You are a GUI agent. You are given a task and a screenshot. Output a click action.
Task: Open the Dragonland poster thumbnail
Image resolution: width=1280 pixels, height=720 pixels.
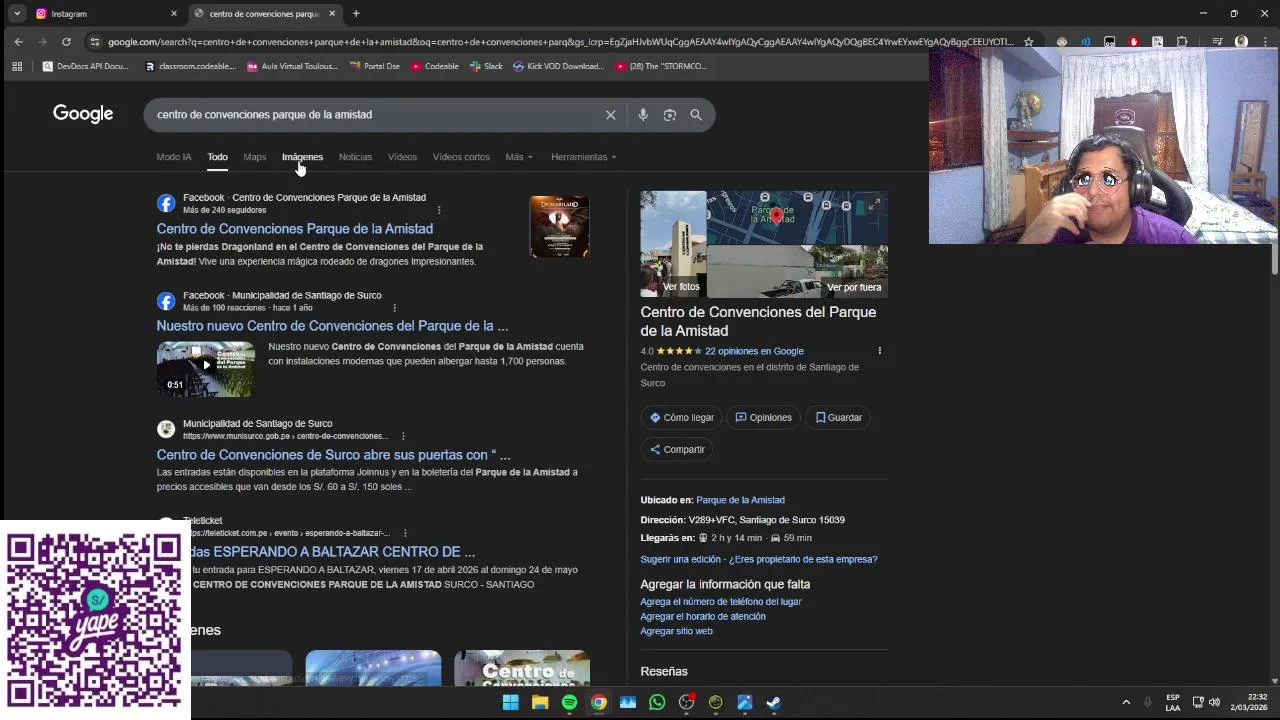click(559, 227)
